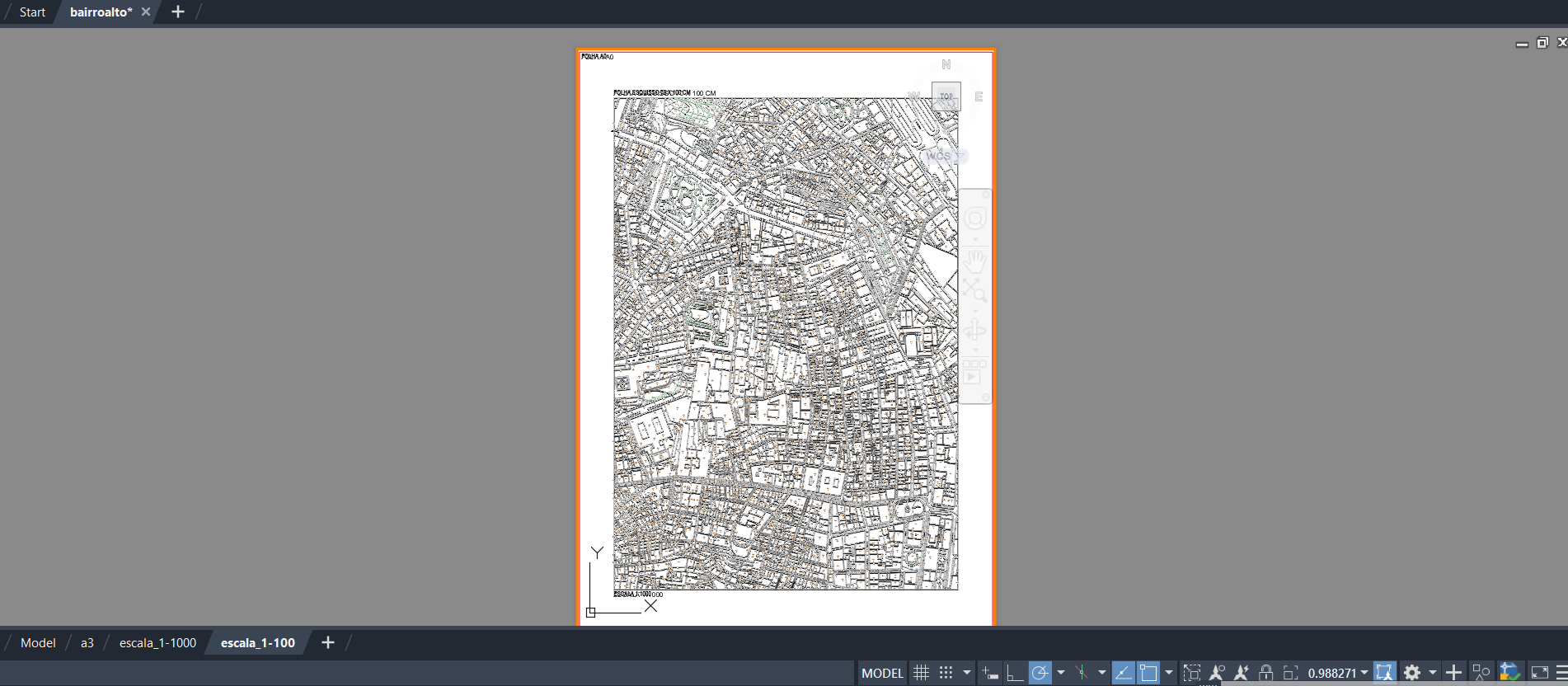1568x686 pixels.
Task: Click the Graphics Performance icon
Action: 1509,673
